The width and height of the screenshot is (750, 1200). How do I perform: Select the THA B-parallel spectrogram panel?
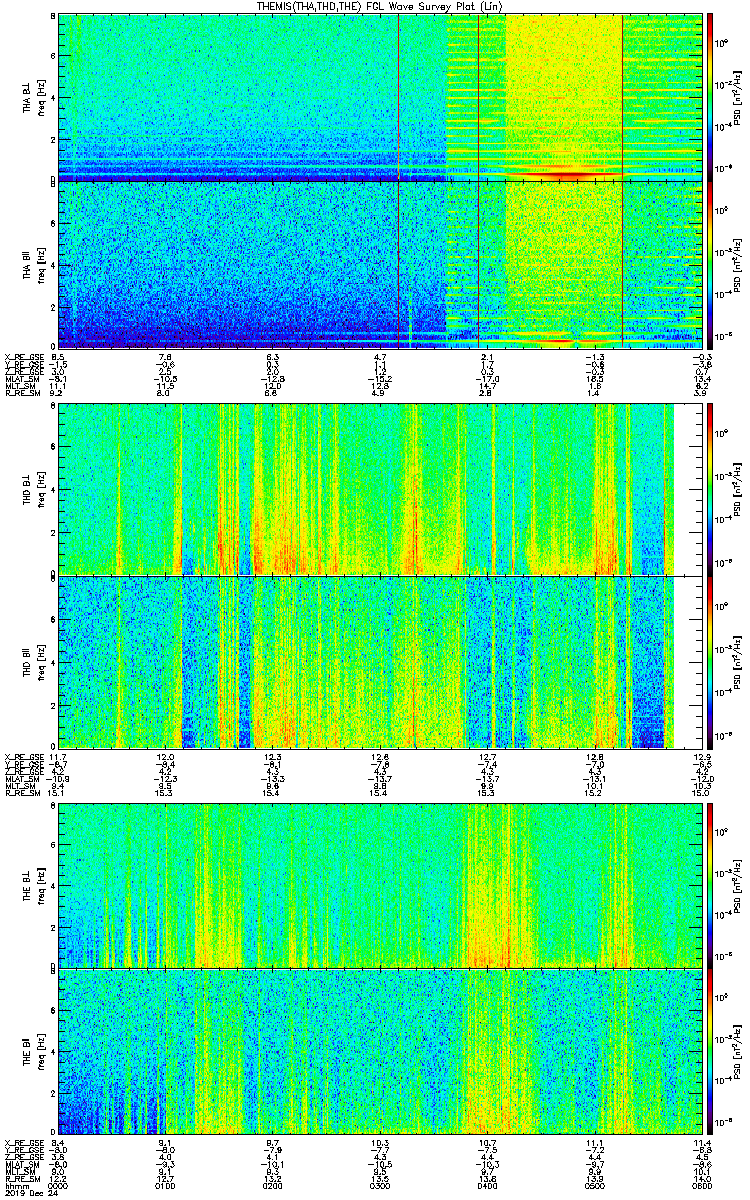(379, 264)
